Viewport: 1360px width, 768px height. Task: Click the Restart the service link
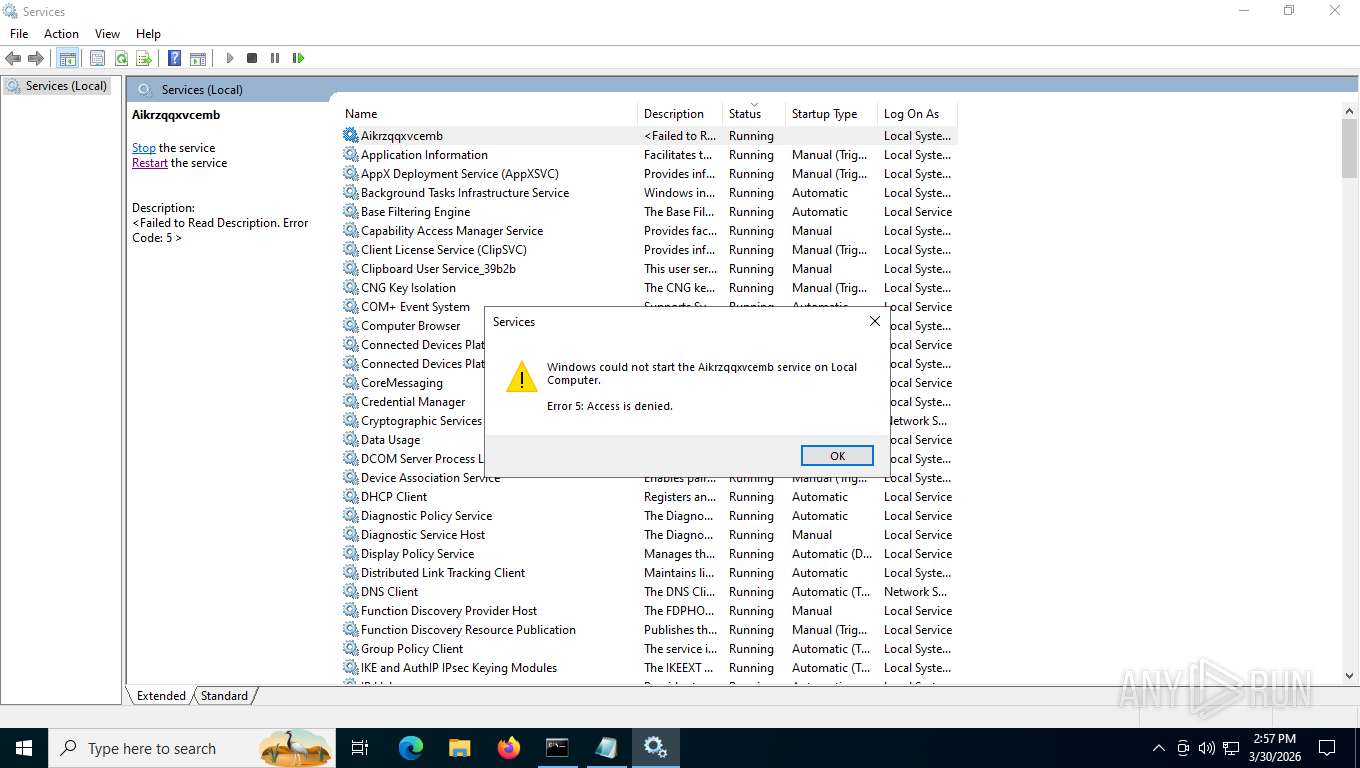(x=150, y=163)
